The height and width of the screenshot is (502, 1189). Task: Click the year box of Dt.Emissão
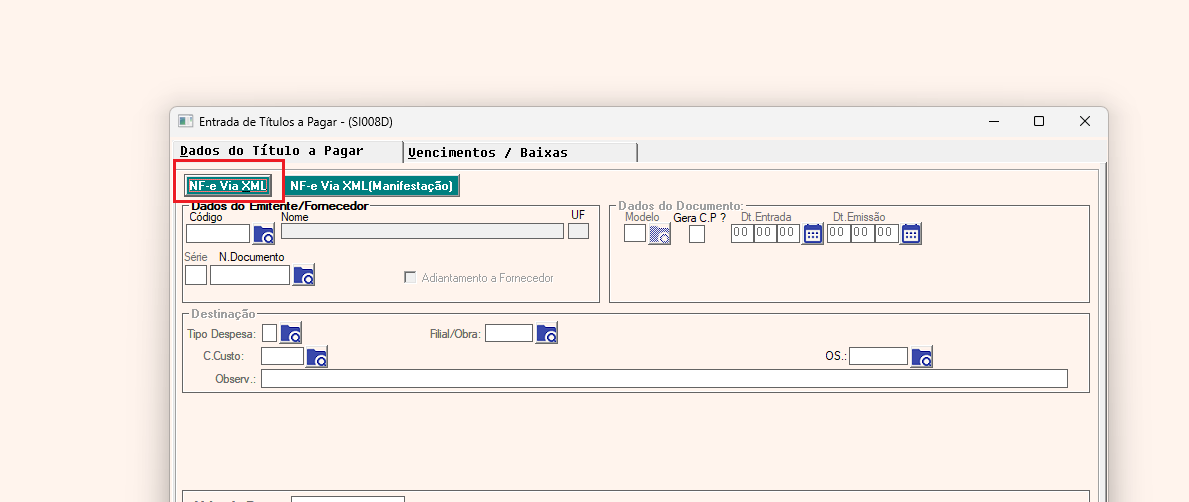pyautogui.click(x=886, y=233)
